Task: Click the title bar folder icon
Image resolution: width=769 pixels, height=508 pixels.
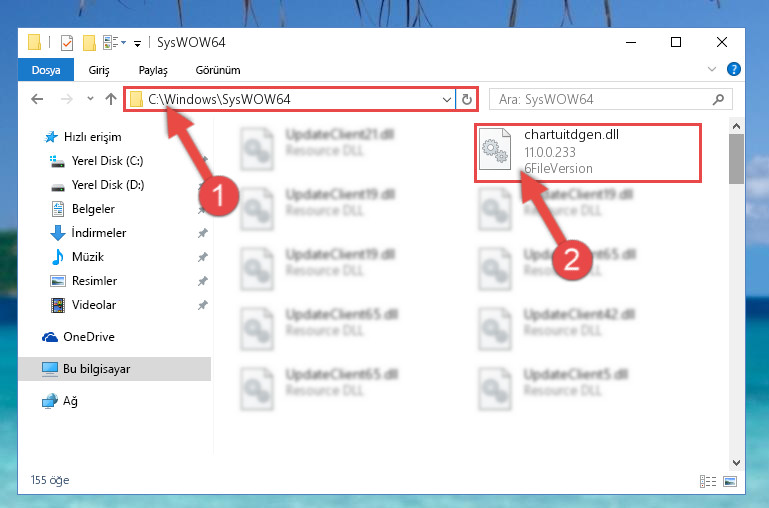Action: tap(34, 42)
